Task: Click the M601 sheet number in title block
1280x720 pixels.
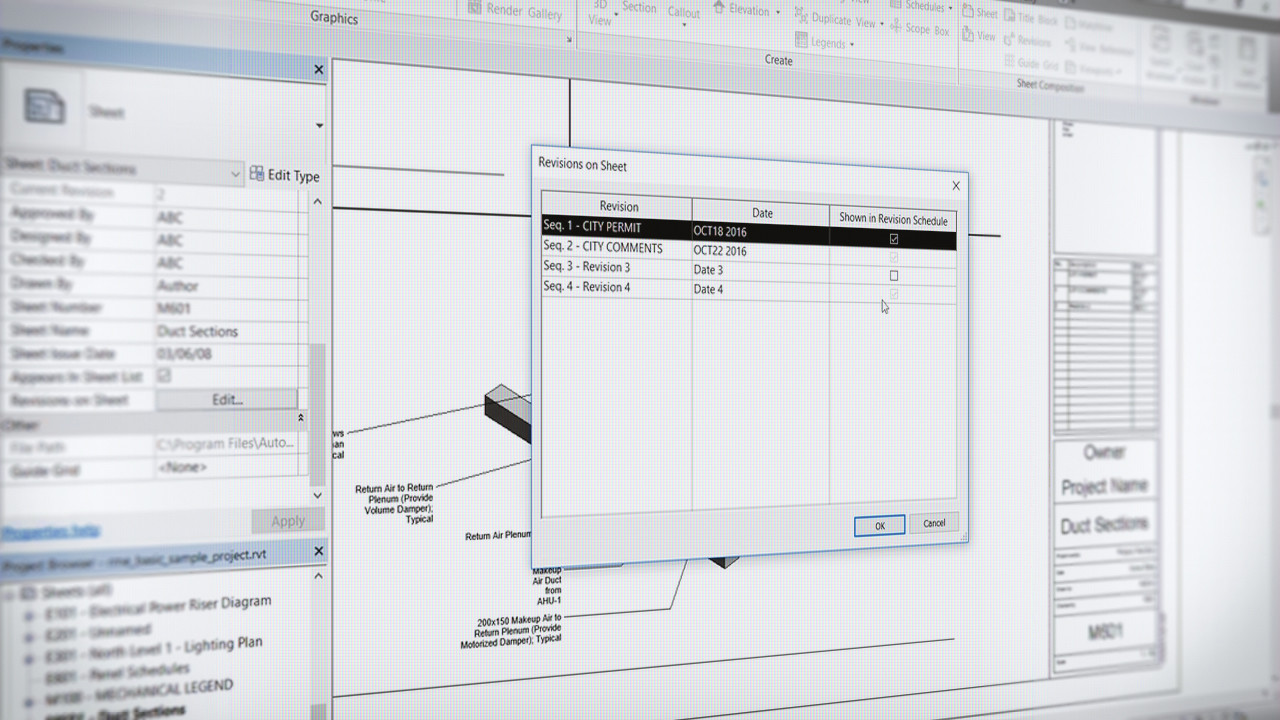Action: (1105, 633)
